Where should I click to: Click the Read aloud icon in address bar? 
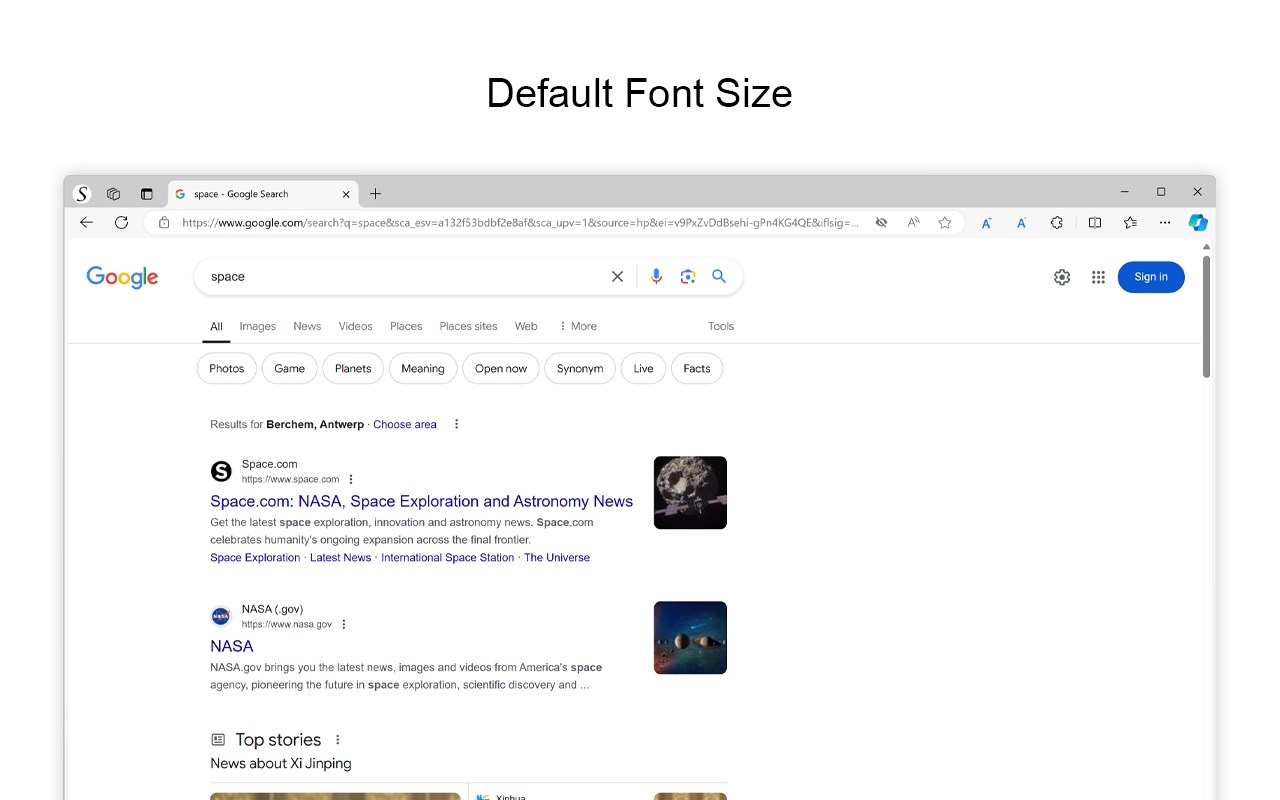point(913,223)
